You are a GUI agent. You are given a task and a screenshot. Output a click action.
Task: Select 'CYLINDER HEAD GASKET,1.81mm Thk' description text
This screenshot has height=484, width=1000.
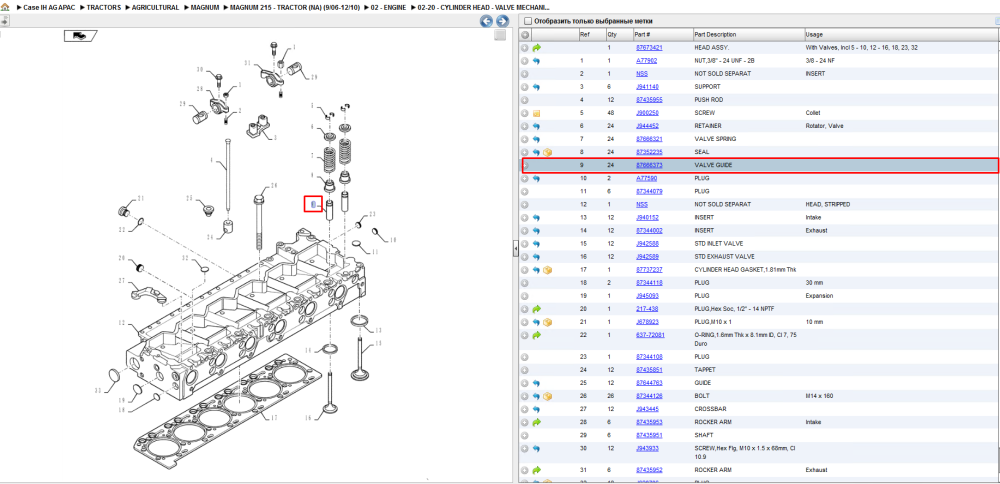745,270
